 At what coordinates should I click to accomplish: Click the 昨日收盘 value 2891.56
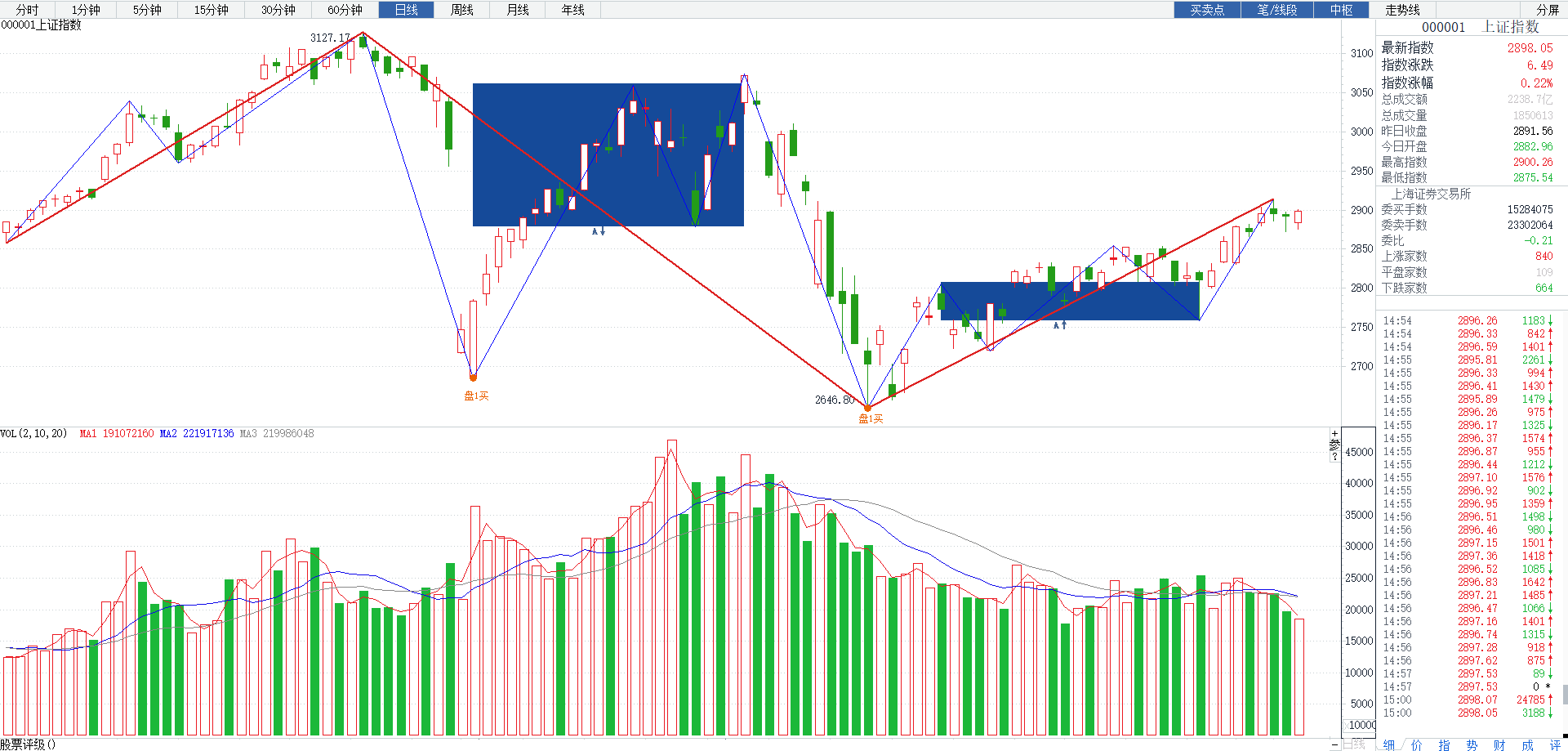tap(1533, 131)
